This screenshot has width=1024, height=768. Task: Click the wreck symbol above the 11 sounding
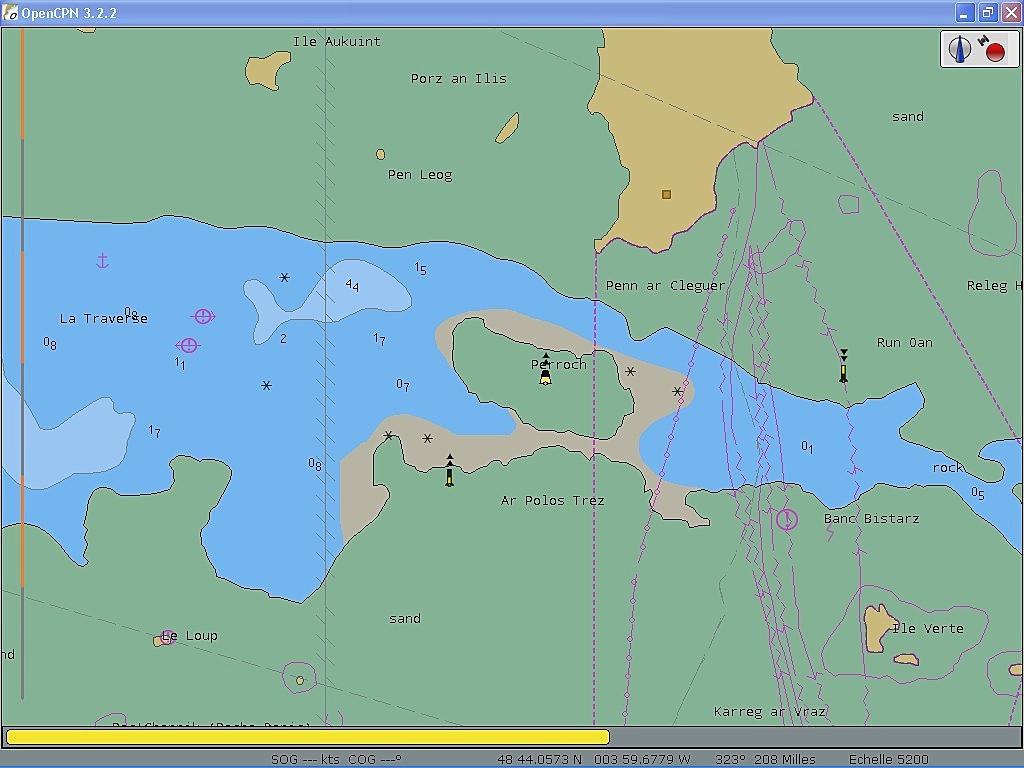(188, 345)
